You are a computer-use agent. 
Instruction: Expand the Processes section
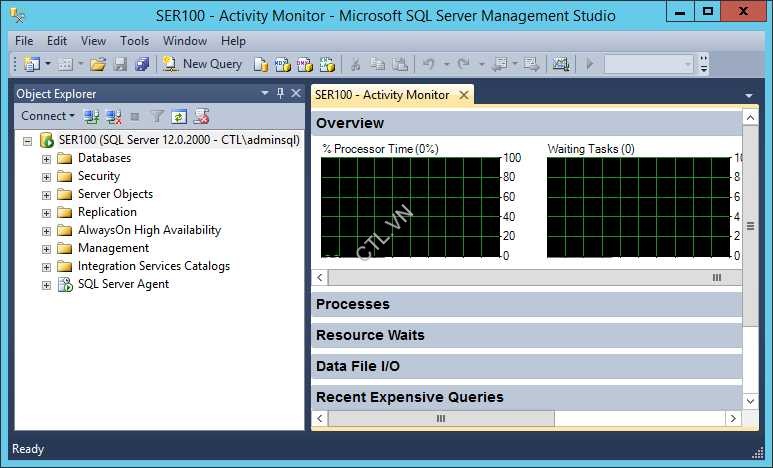click(x=527, y=304)
